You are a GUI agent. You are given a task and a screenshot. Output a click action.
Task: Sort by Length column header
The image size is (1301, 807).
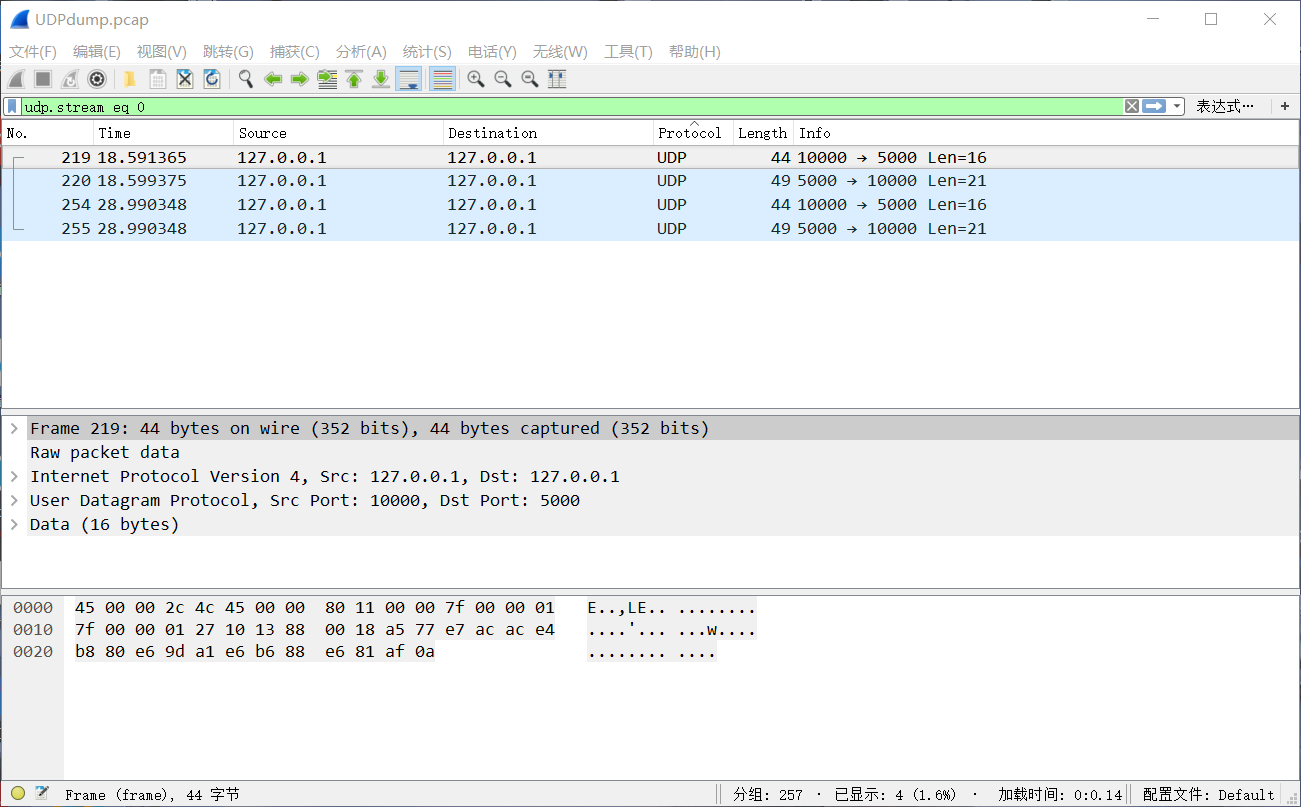click(x=764, y=133)
